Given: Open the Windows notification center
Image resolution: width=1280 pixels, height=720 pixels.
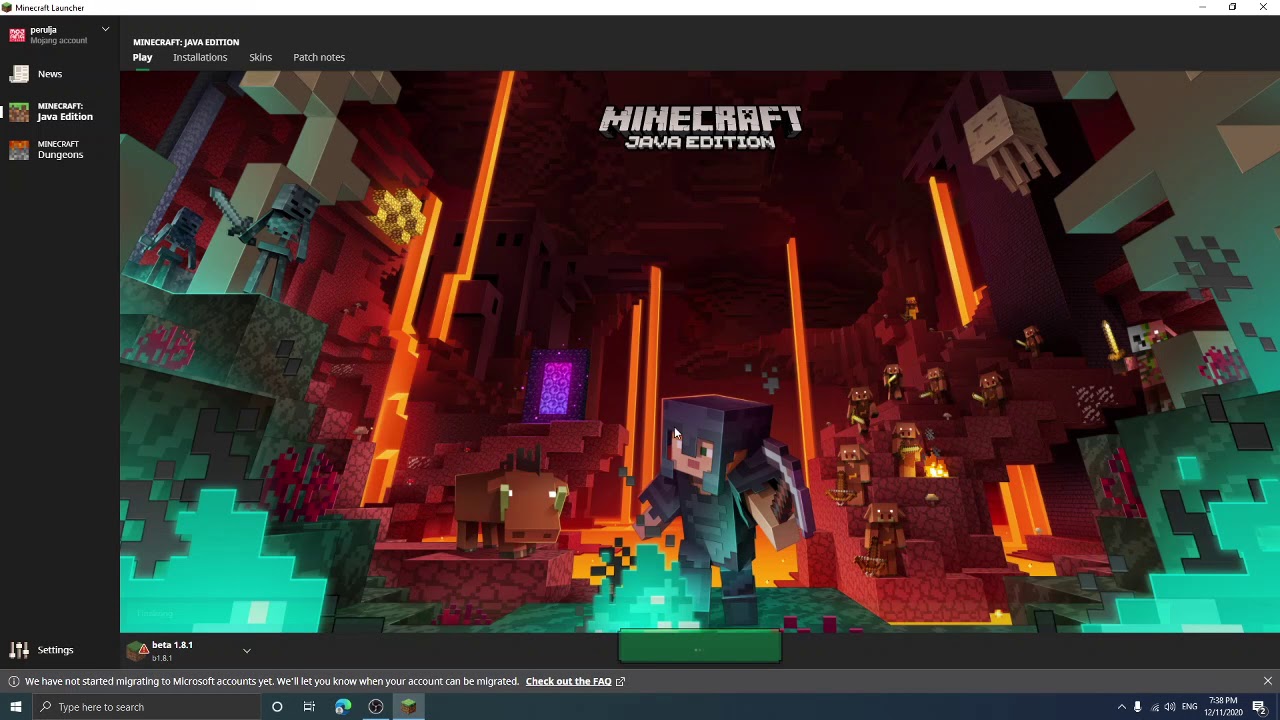Looking at the screenshot, I should pyautogui.click(x=1260, y=707).
